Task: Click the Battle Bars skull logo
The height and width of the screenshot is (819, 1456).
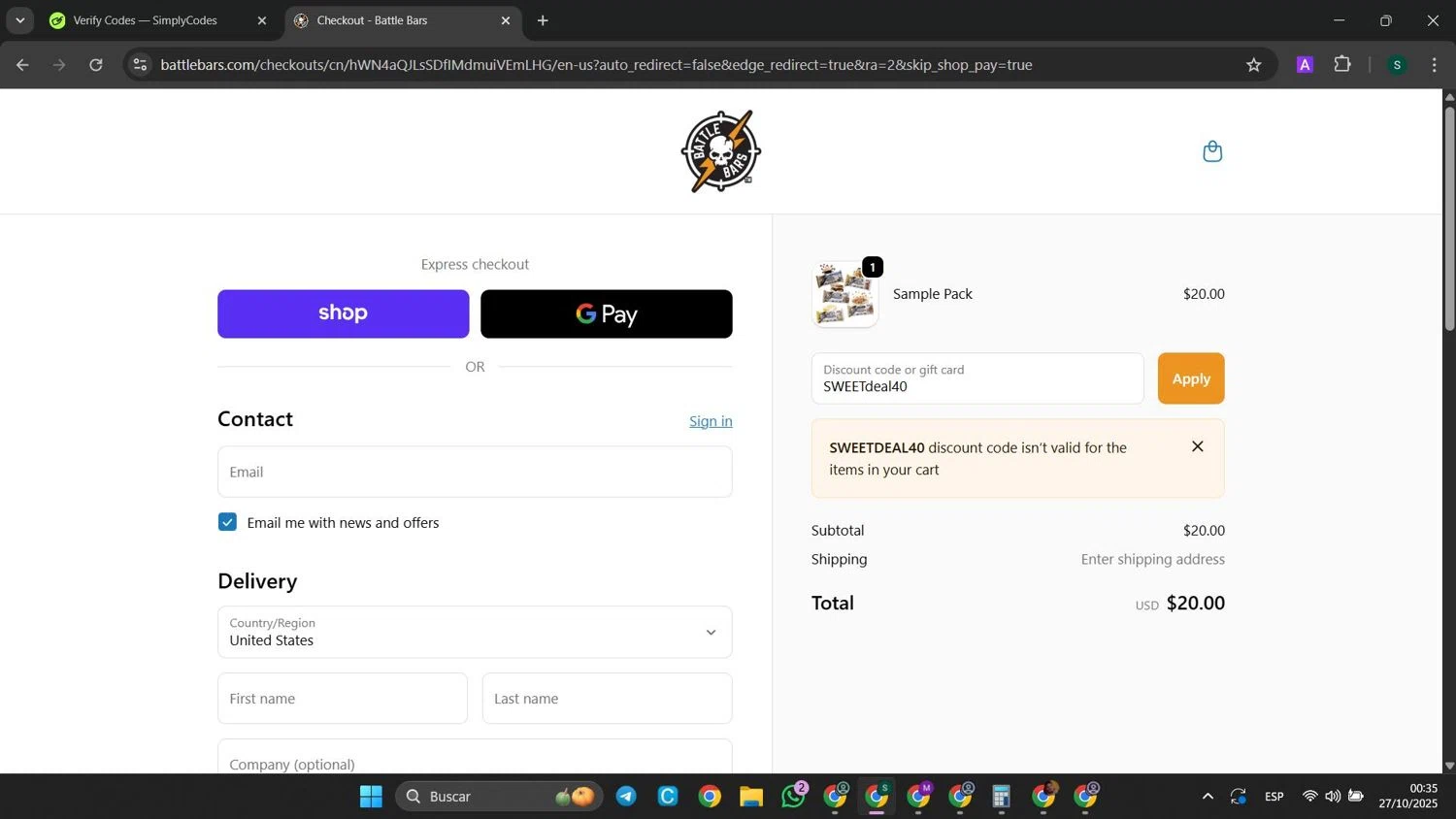Action: (x=721, y=151)
